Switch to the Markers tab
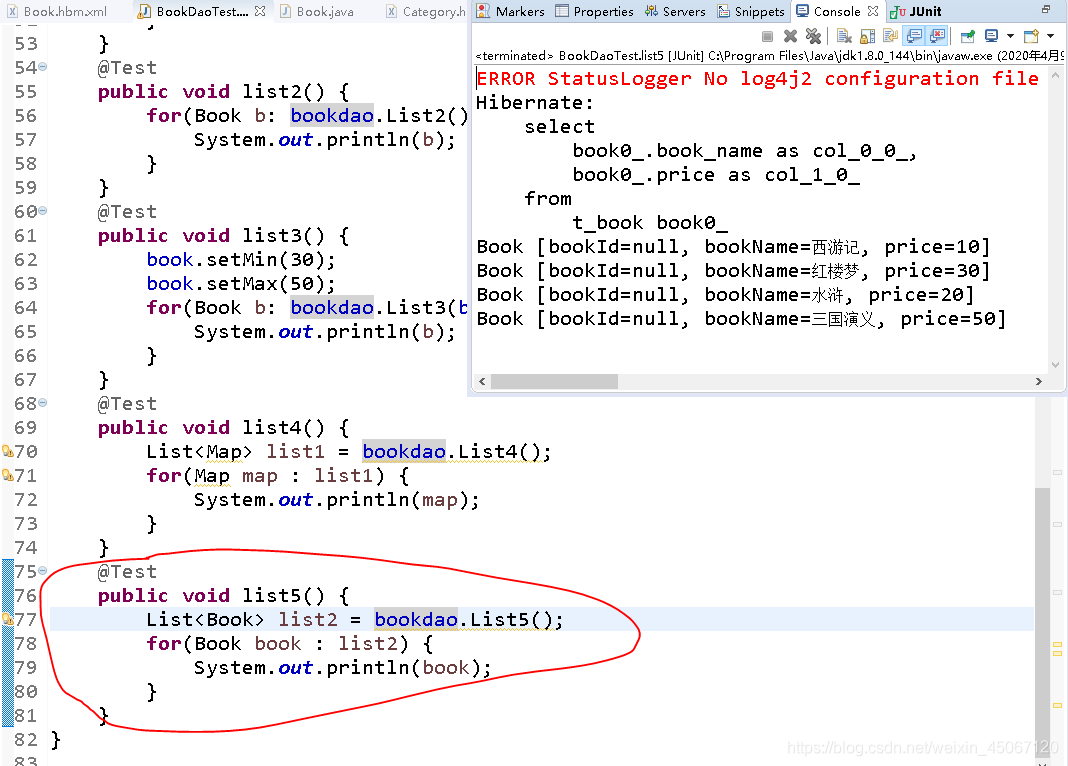1068x766 pixels. [511, 11]
